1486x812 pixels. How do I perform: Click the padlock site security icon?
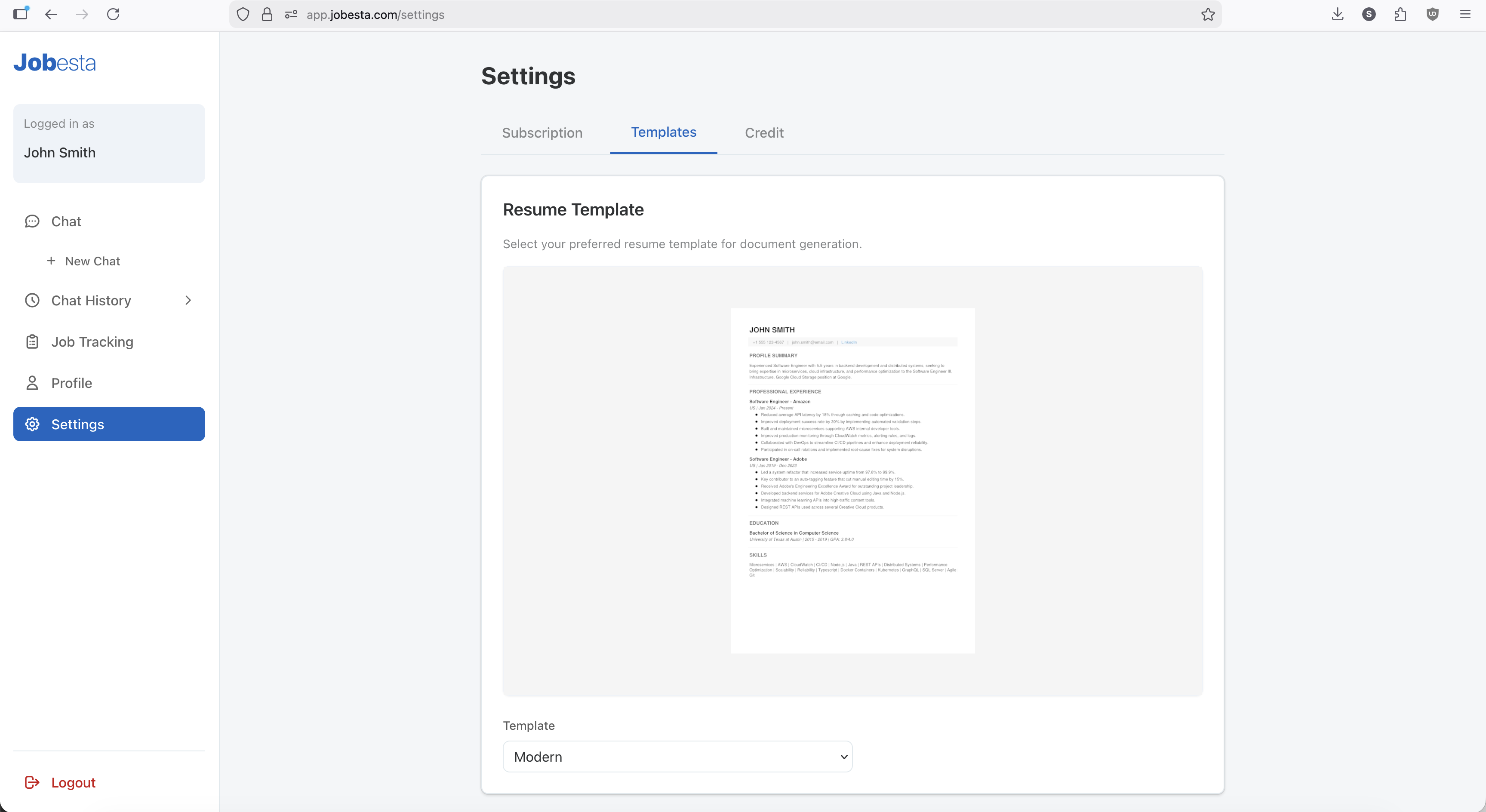[267, 15]
